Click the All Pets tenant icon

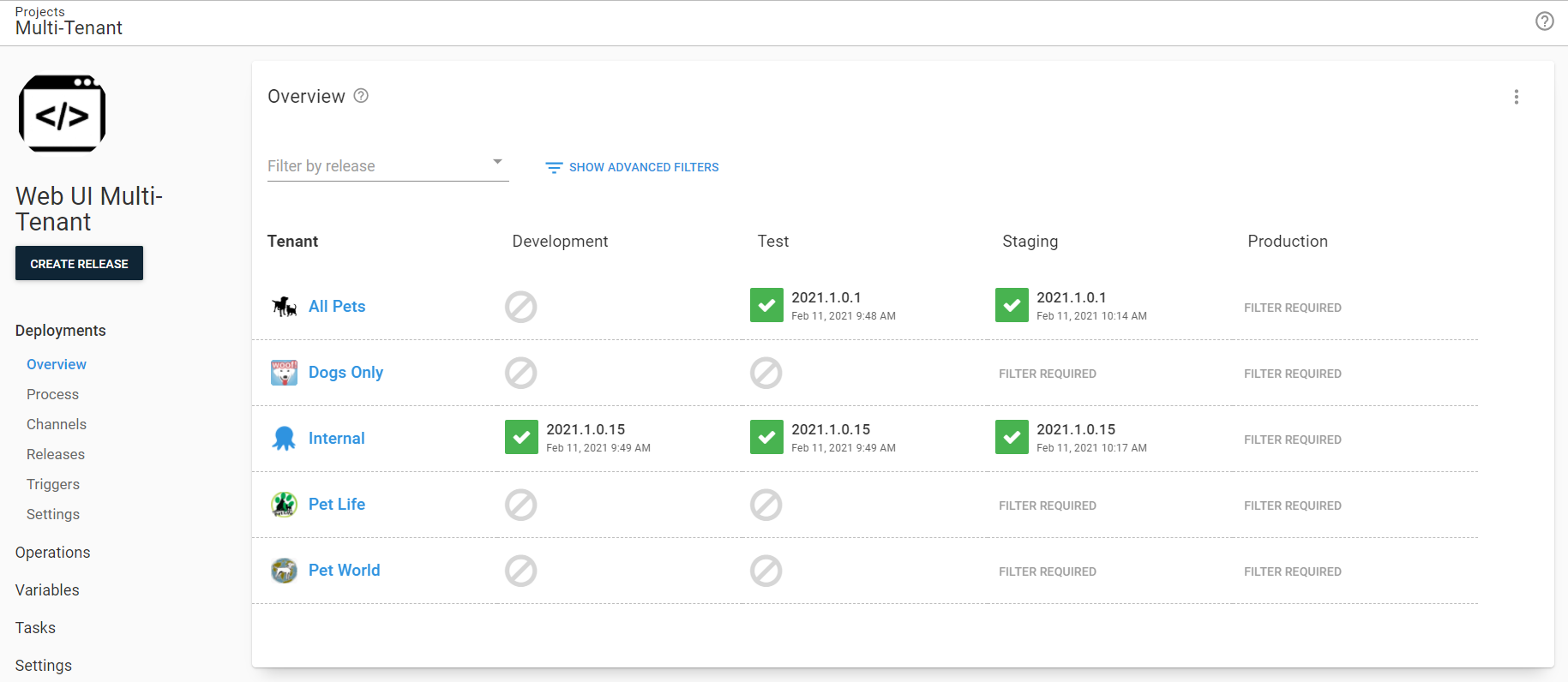284,307
